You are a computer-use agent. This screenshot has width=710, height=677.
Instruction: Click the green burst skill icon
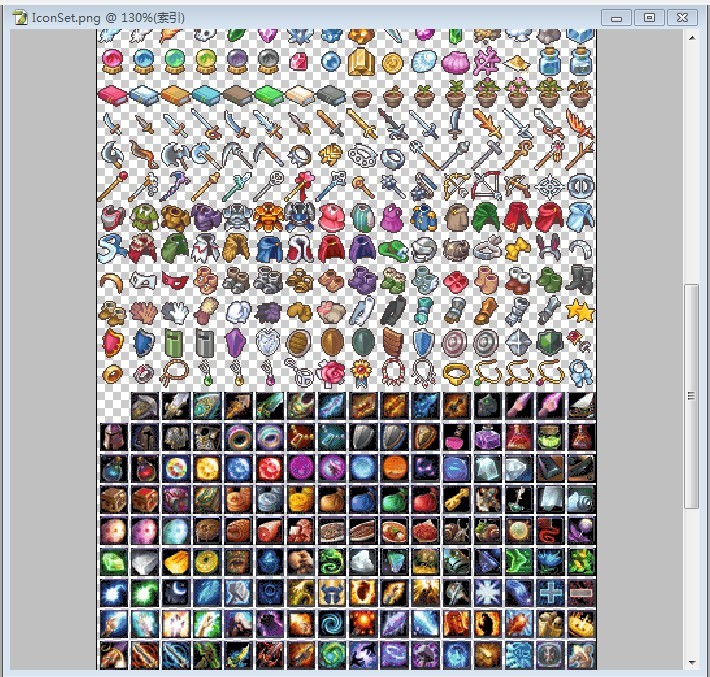pos(145,593)
